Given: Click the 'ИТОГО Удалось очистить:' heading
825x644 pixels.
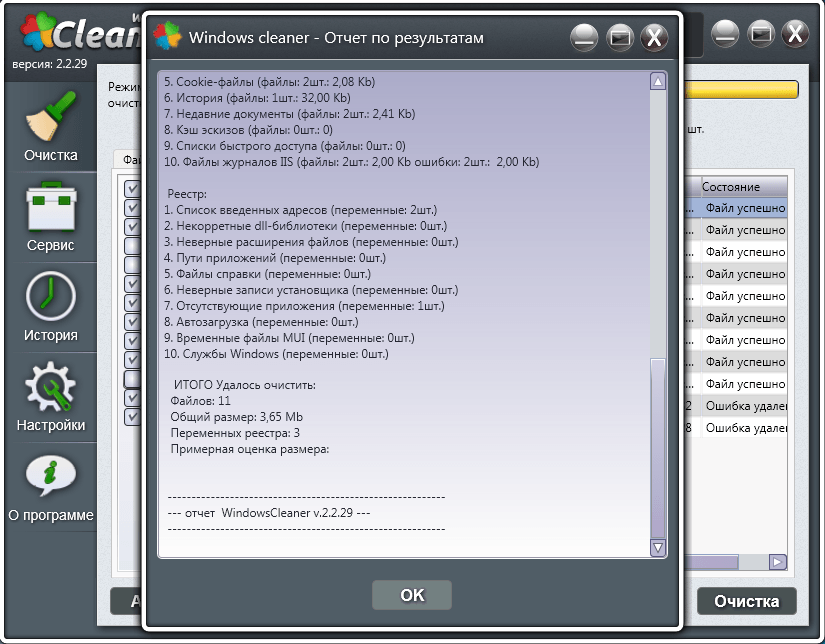Looking at the screenshot, I should 245,385.
